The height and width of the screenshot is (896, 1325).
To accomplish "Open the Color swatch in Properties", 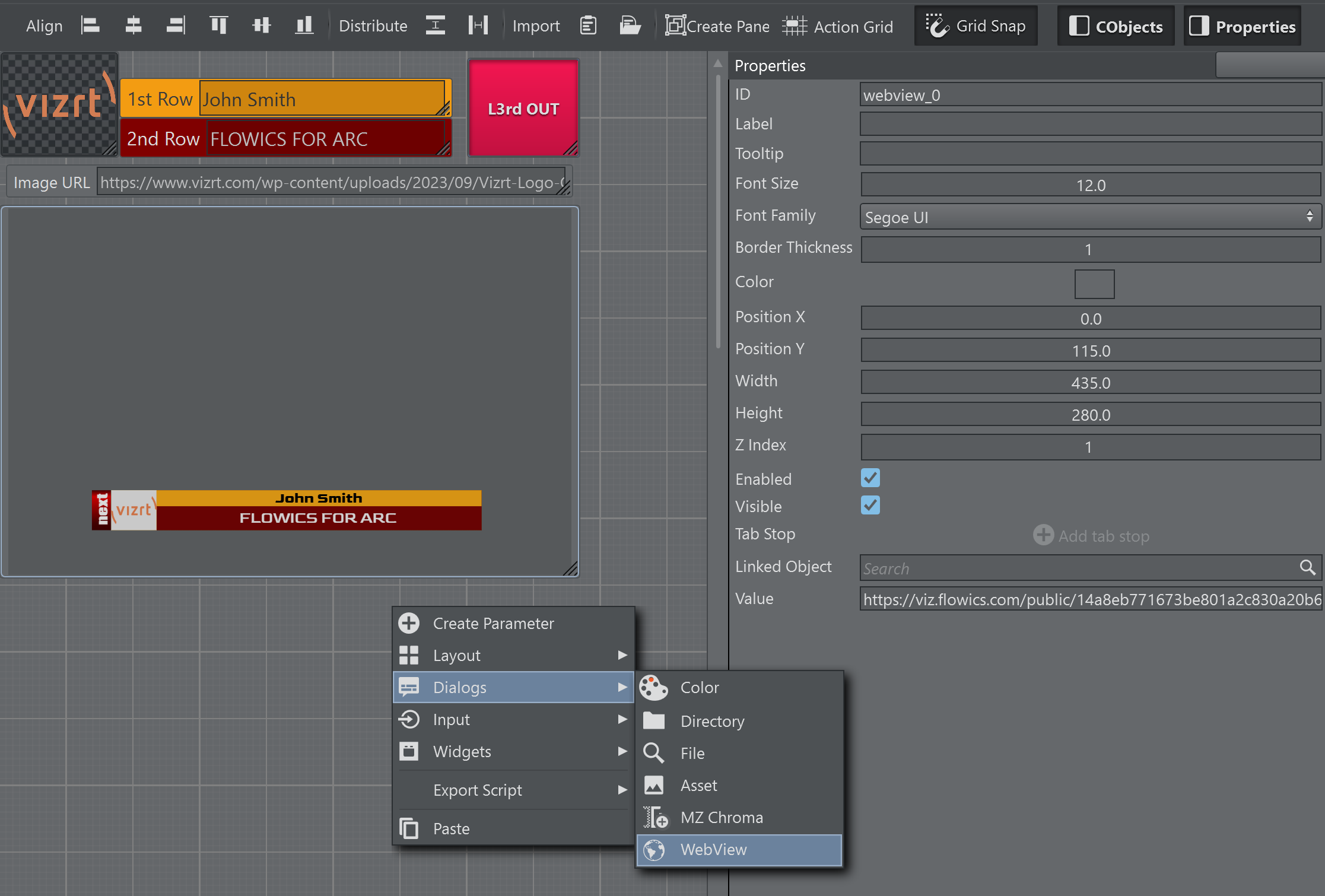I will click(1094, 284).
